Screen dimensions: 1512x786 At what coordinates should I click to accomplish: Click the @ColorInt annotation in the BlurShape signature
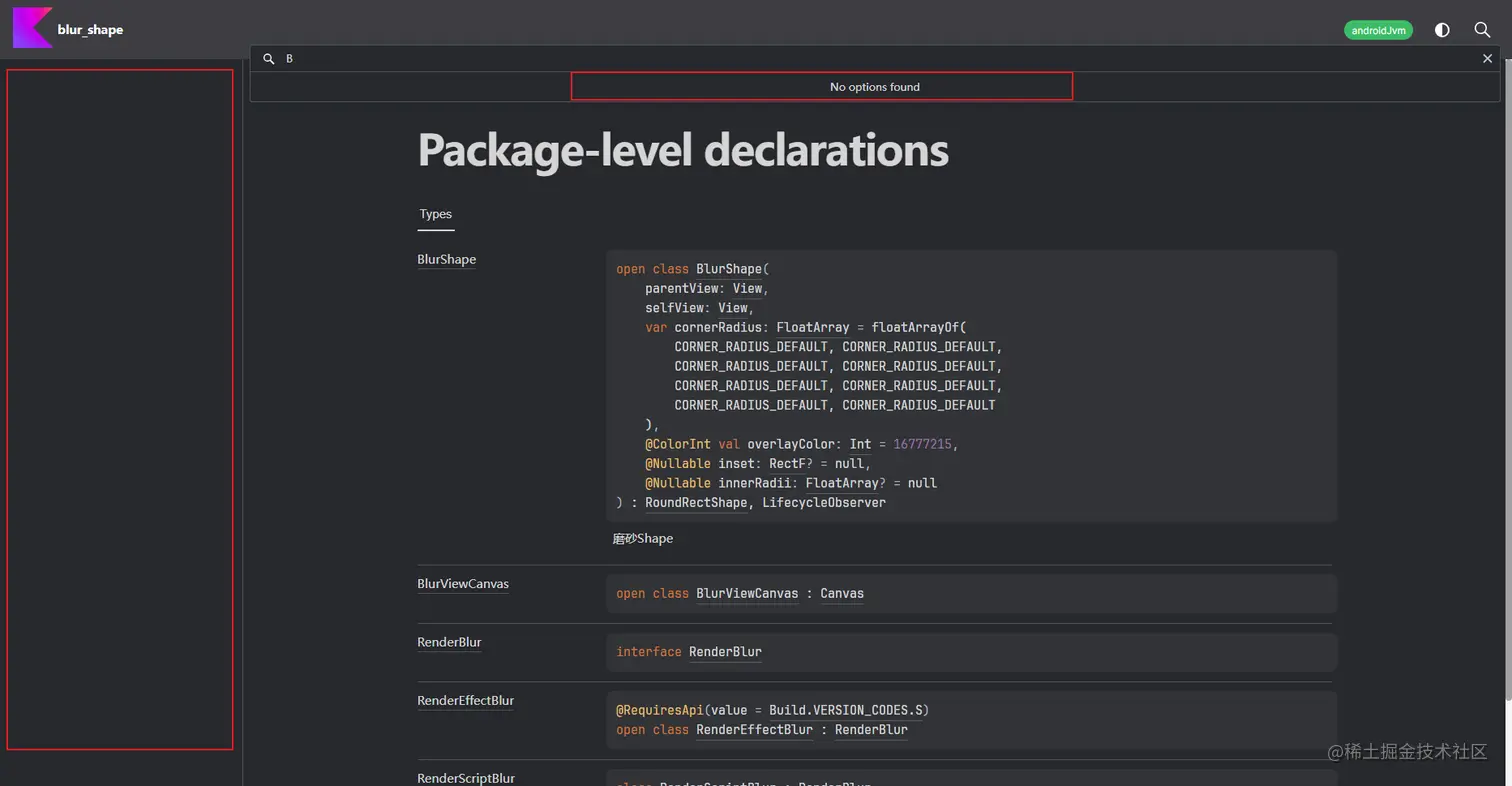[678, 443]
